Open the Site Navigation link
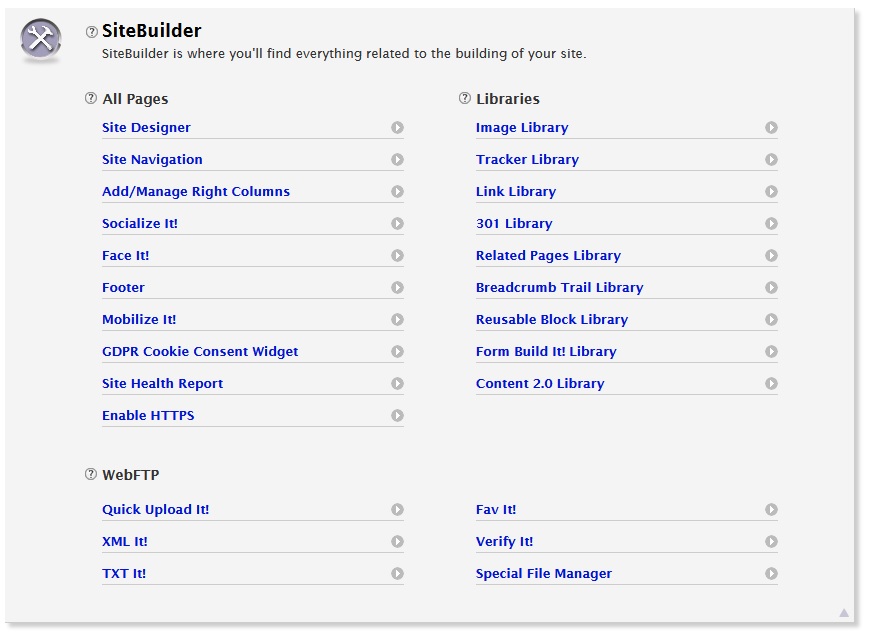The width and height of the screenshot is (870, 636). click(x=152, y=160)
